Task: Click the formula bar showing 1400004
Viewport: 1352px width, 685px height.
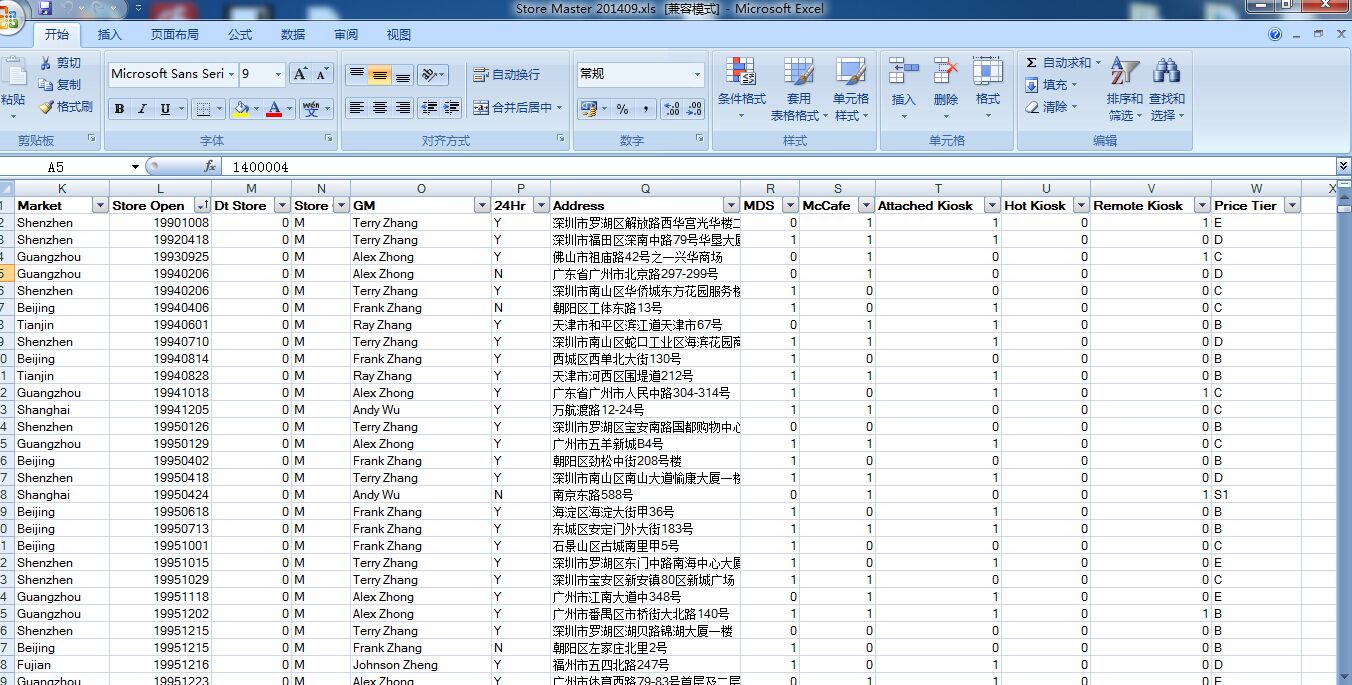Action: [778, 167]
